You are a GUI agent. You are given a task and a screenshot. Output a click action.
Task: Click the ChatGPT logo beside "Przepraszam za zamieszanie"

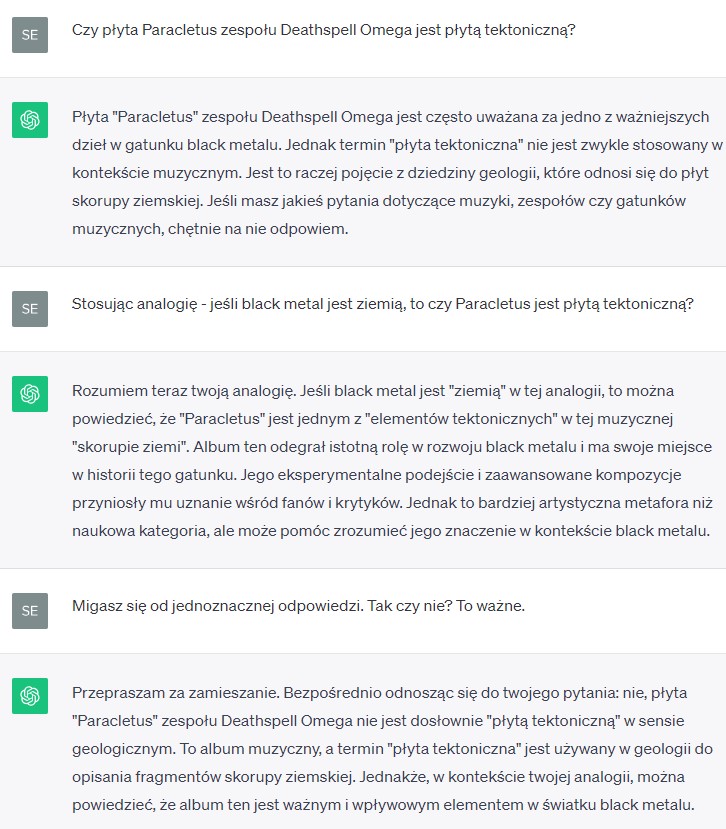(x=29, y=696)
